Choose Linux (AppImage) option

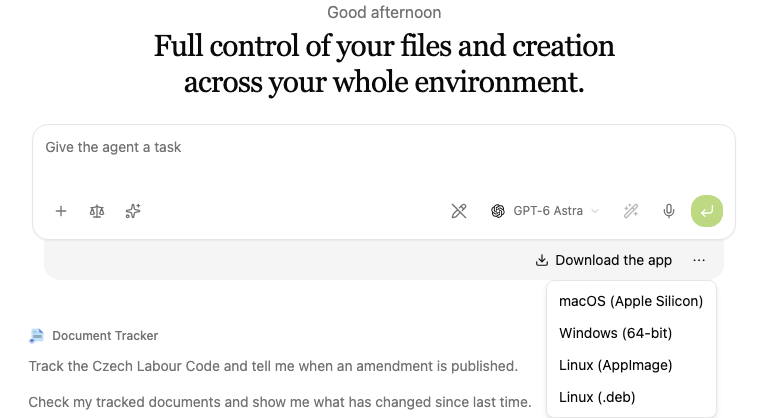pos(631,365)
